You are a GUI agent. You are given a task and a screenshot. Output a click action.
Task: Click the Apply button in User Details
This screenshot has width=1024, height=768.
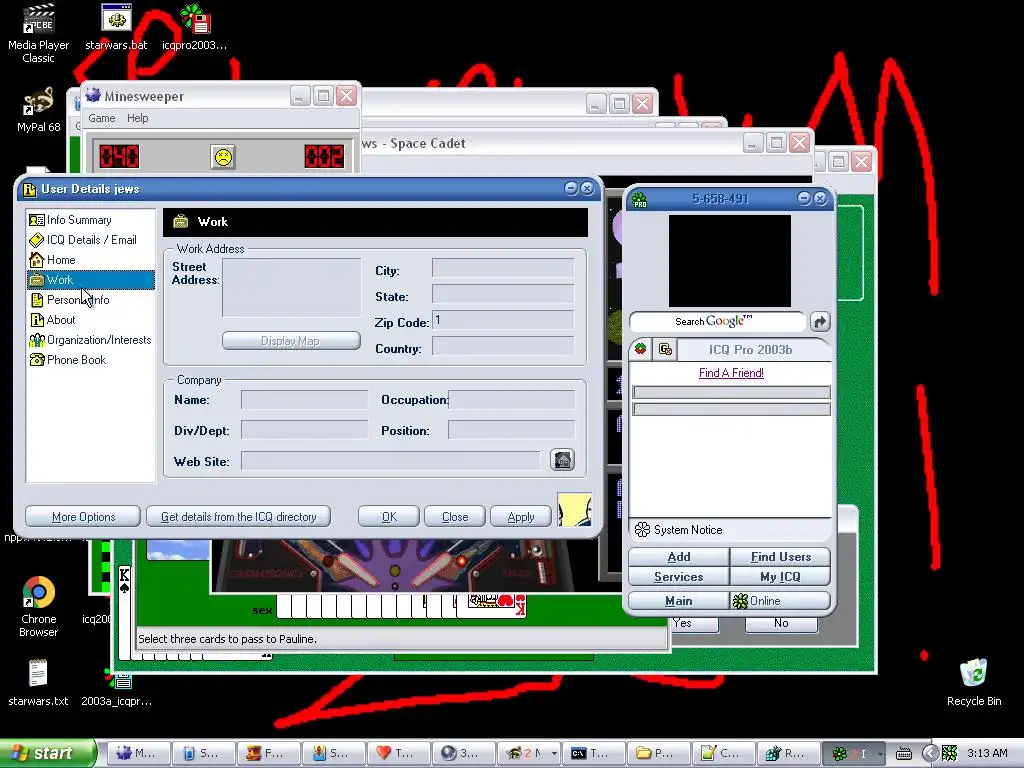520,517
